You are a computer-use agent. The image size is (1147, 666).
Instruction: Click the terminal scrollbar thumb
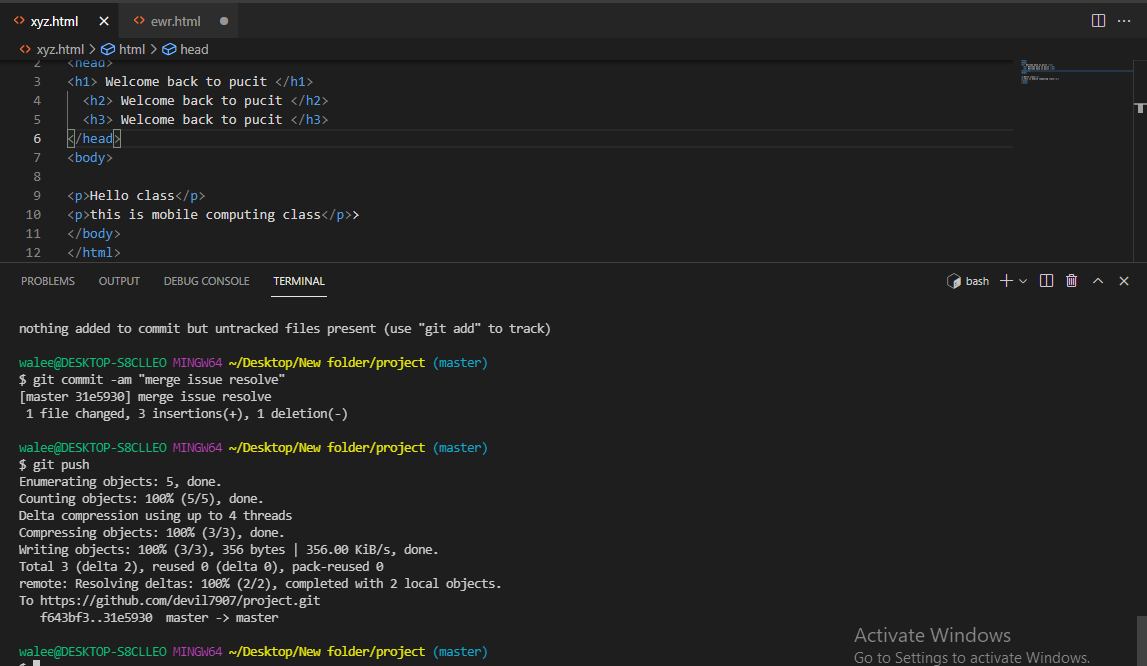(x=1140, y=641)
